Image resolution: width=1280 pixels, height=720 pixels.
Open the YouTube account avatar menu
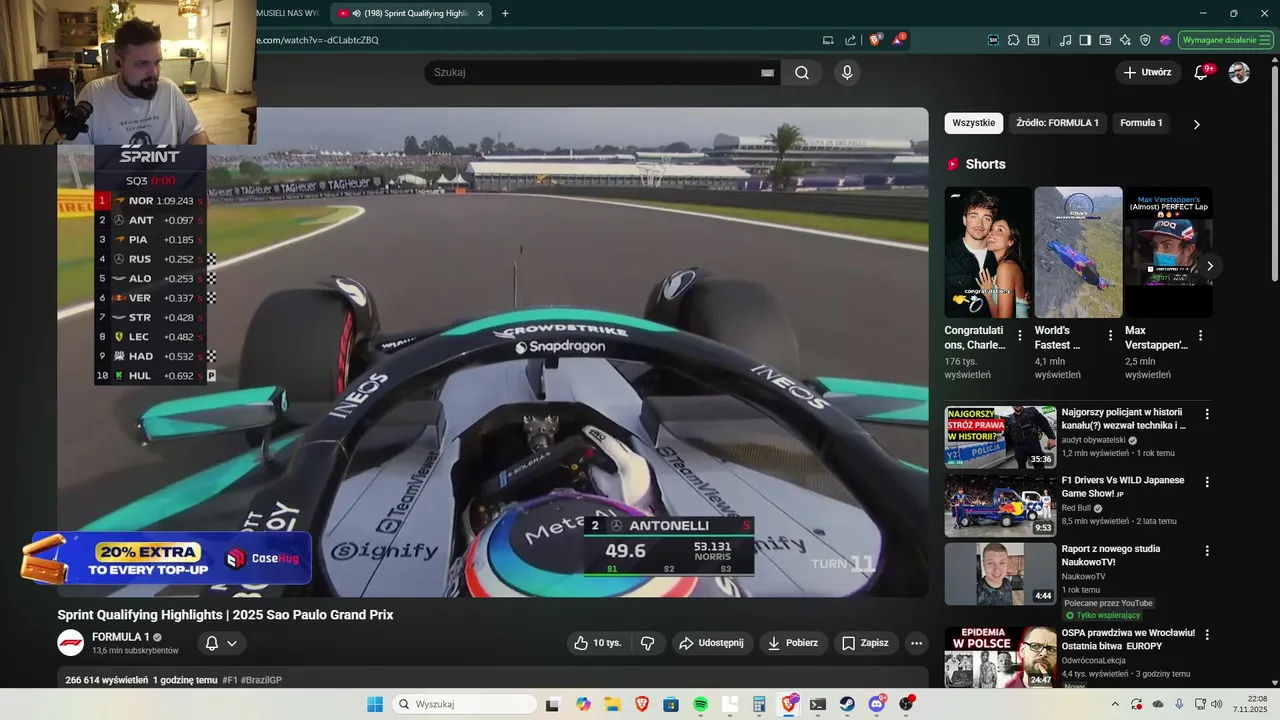(x=1239, y=72)
